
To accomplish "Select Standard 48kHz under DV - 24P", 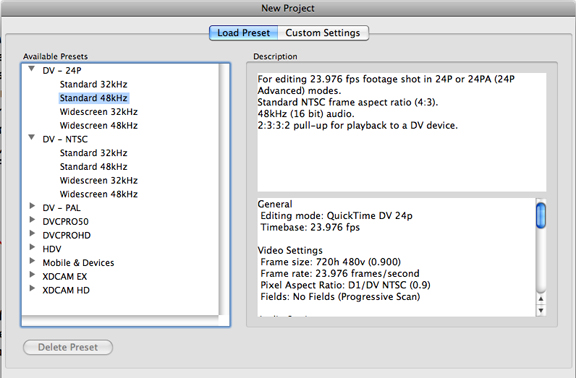I will tap(94, 98).
